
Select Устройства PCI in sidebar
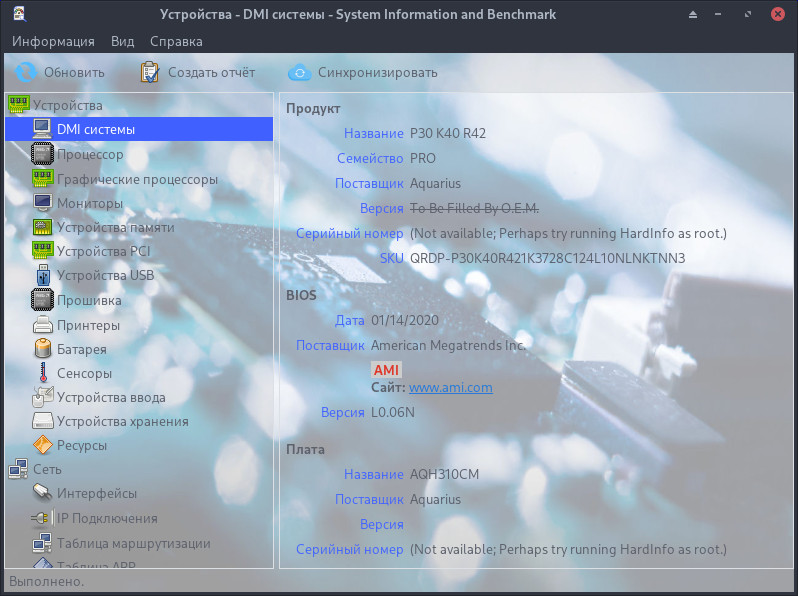coord(104,251)
